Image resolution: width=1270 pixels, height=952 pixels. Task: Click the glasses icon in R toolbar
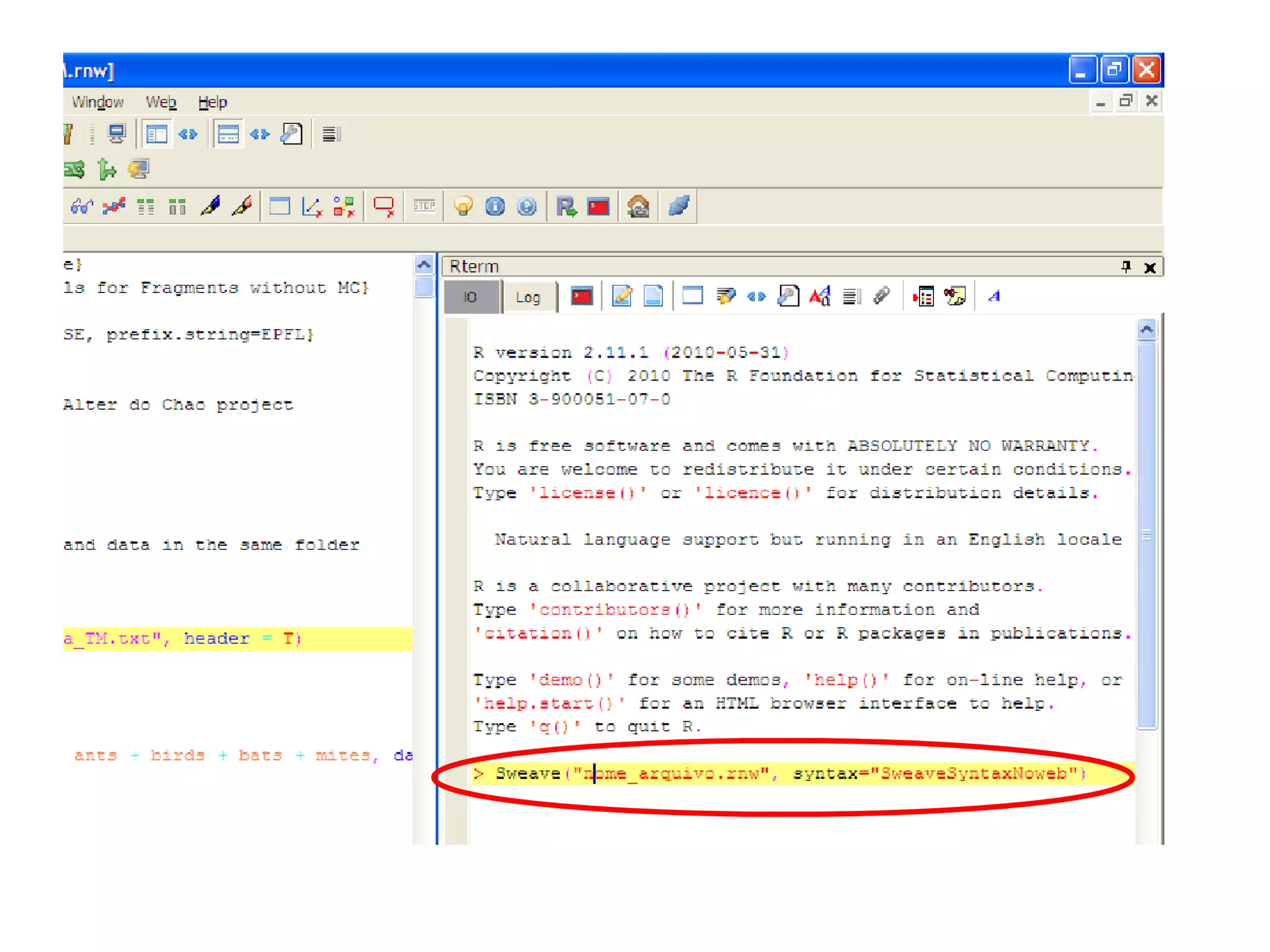(82, 206)
